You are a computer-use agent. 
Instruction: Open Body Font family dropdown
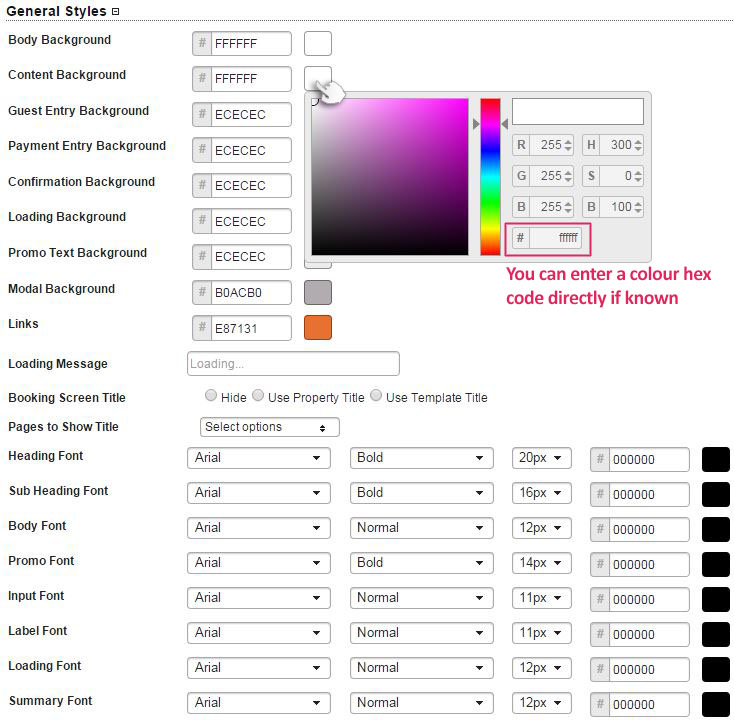point(259,528)
